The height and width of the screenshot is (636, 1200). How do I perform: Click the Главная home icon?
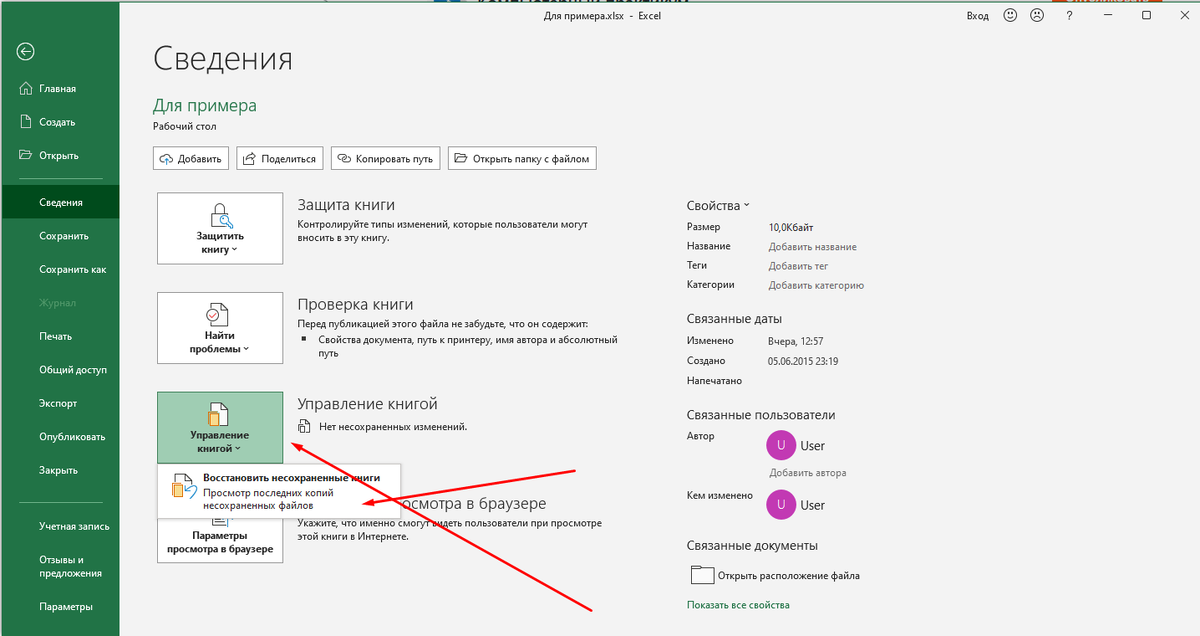(x=26, y=89)
